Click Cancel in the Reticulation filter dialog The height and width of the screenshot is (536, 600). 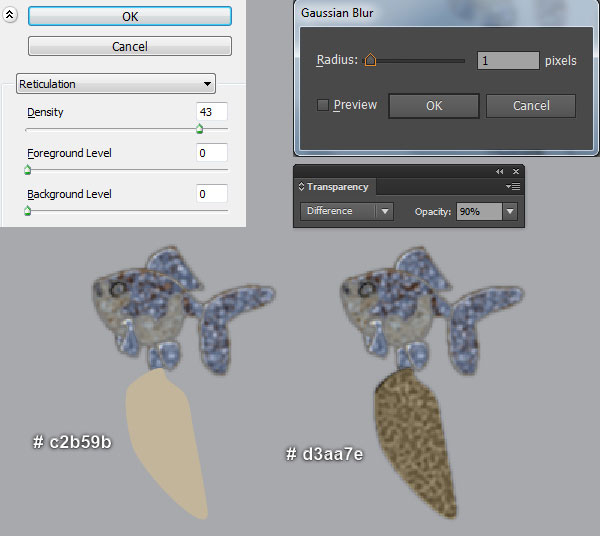[130, 46]
